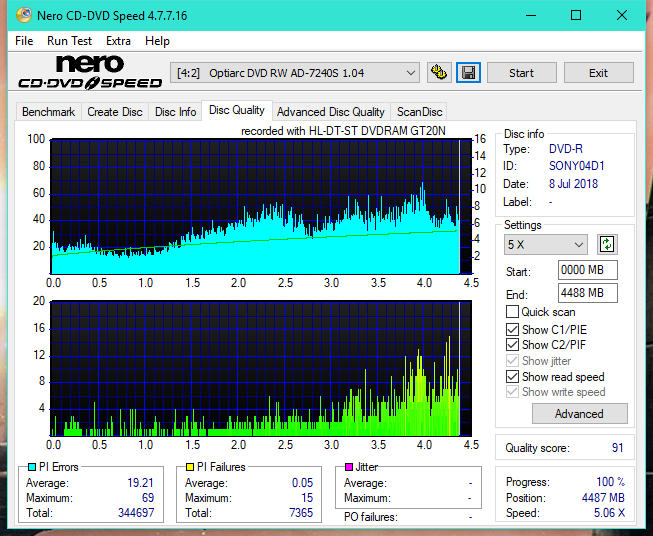This screenshot has height=536, width=653.
Task: Click the Nero CD-DVD Speed logo
Action: coord(90,72)
